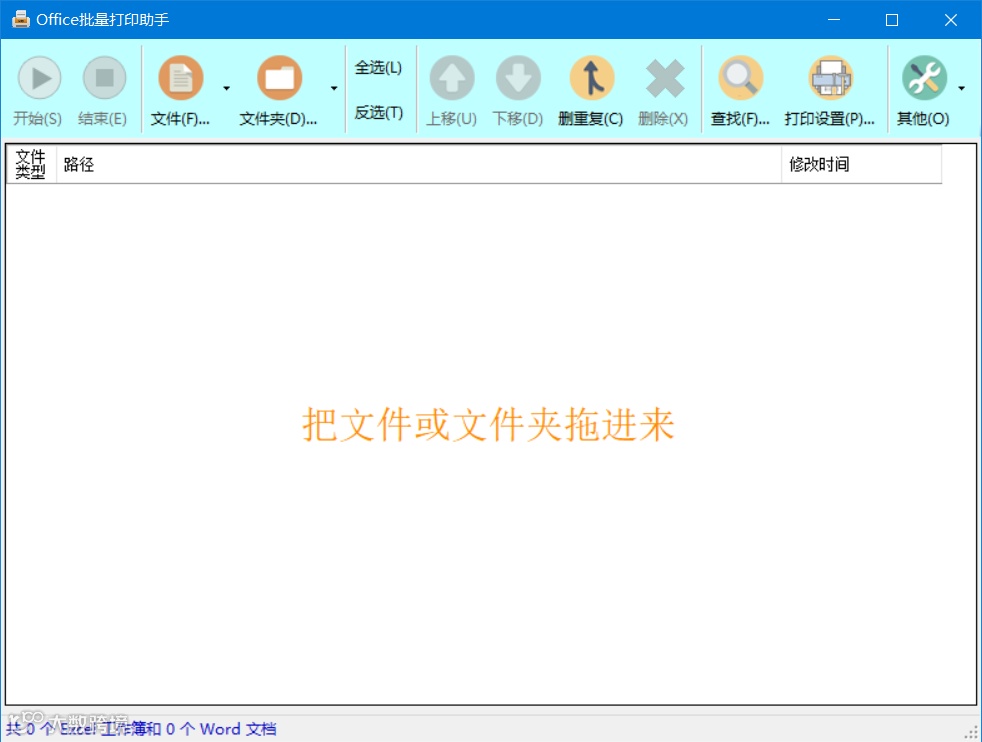Close the Office批量打印助手 window
Viewport: 982px width, 742px height.
click(951, 19)
